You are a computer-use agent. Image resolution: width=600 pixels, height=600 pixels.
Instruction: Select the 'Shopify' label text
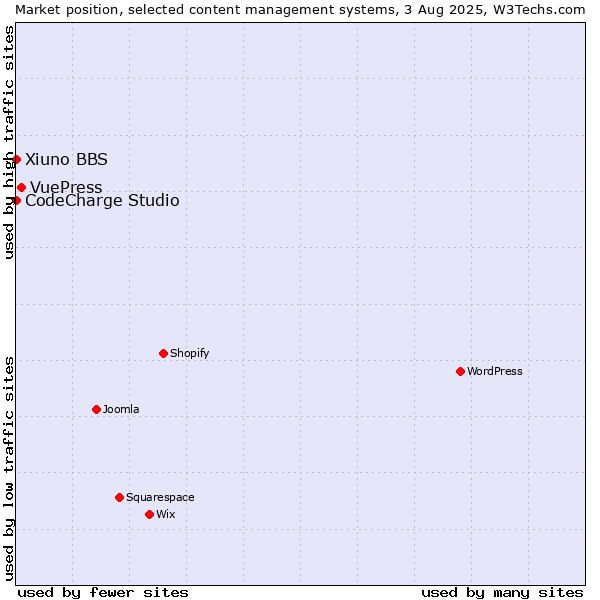(189, 353)
